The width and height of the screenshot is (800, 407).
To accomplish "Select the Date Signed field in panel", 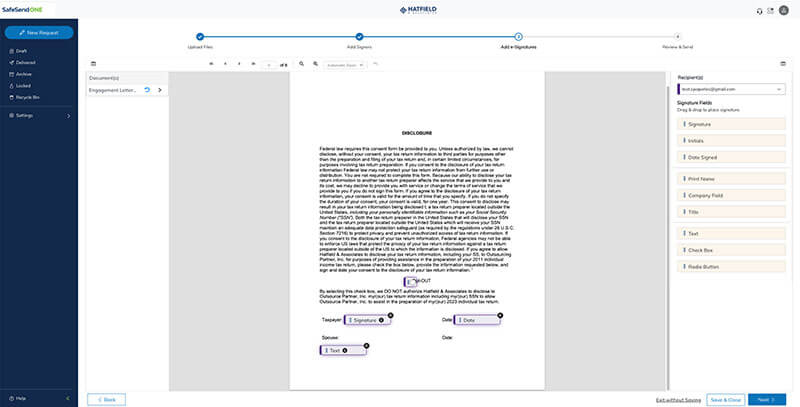I will (731, 157).
